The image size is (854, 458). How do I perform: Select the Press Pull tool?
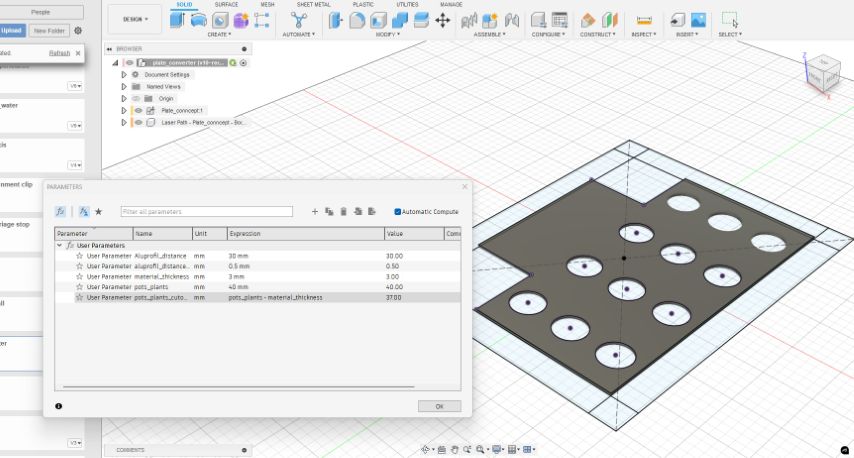pyautogui.click(x=336, y=21)
